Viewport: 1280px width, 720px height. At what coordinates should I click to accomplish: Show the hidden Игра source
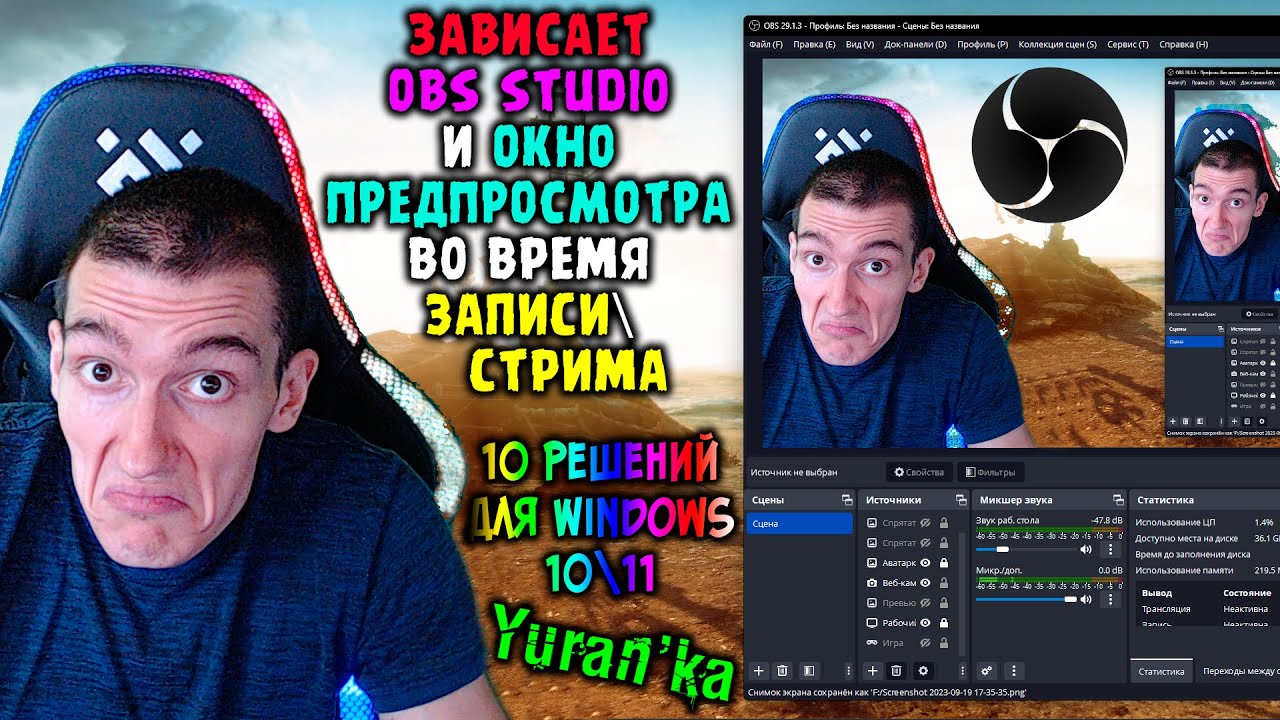click(925, 642)
